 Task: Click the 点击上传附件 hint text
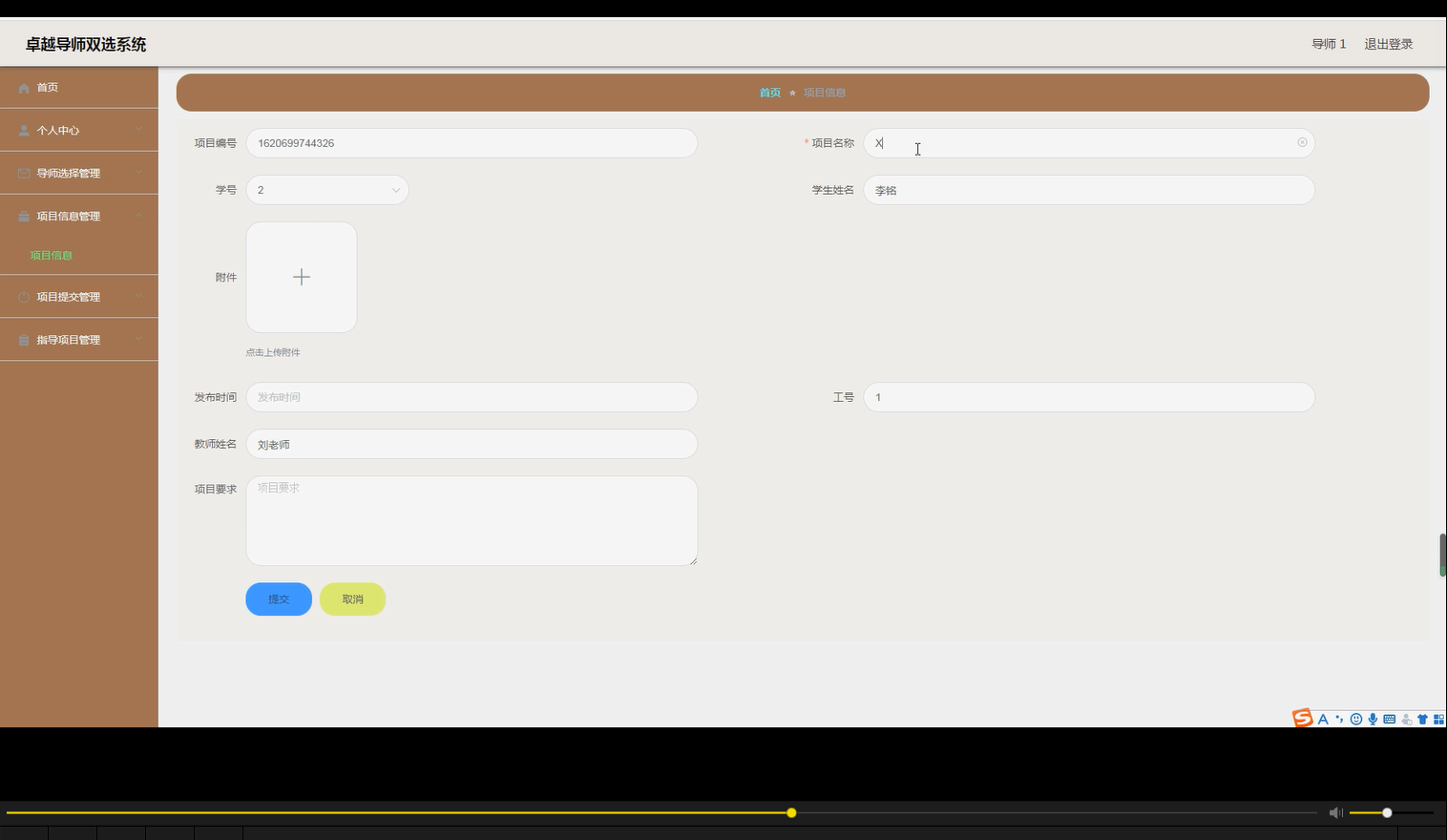click(273, 352)
